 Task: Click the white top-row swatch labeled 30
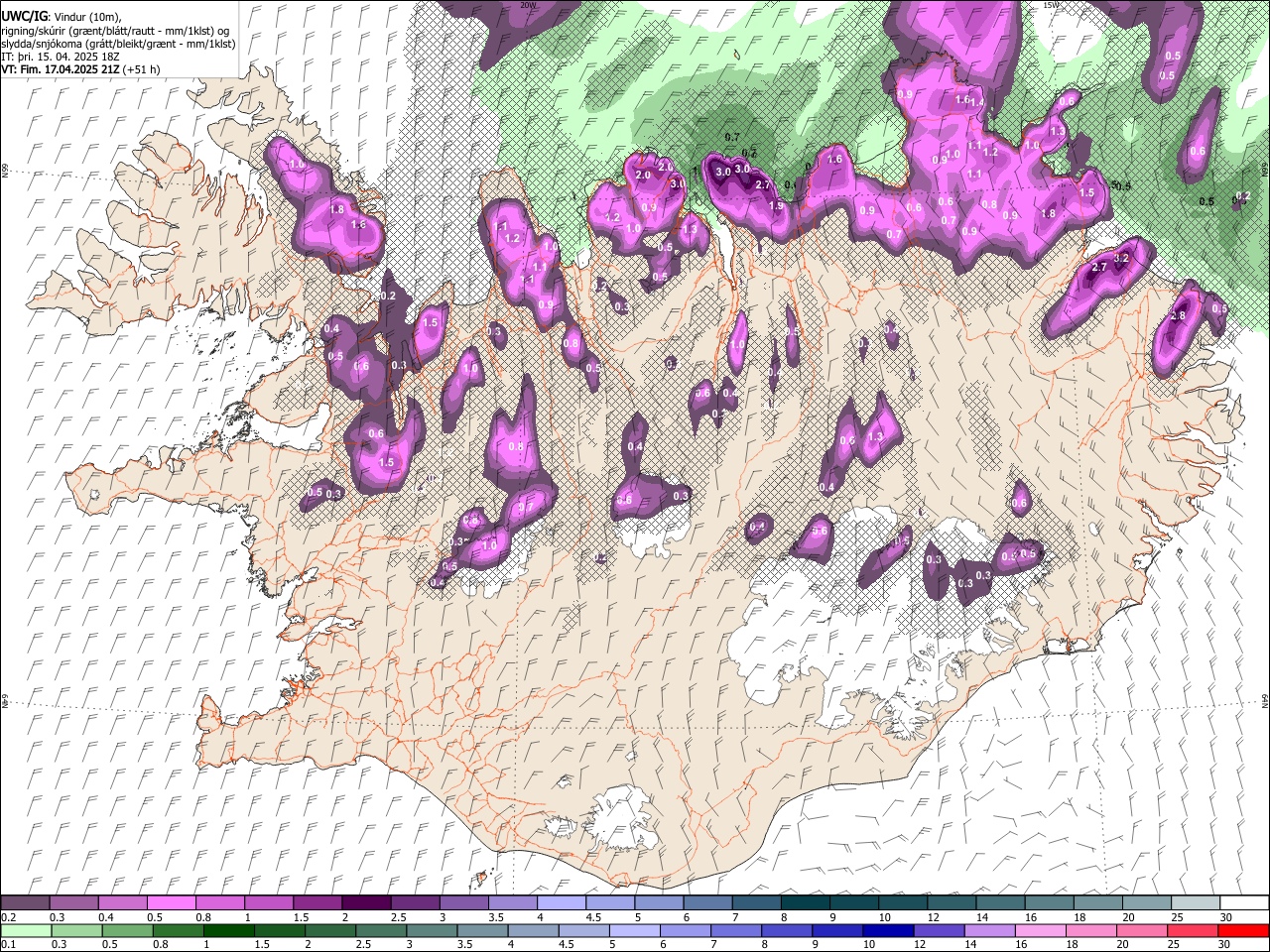click(1243, 903)
